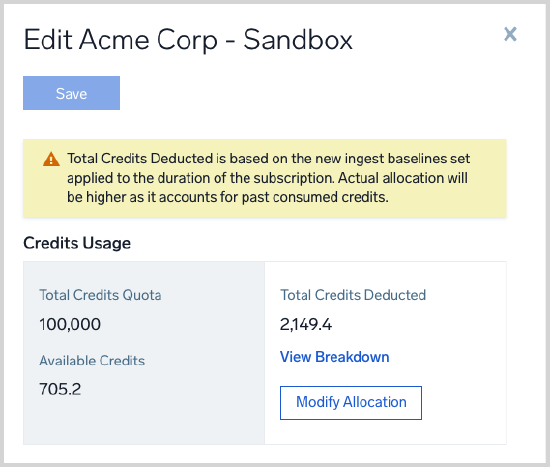Click the word 'Breakdown' in the blue link
The image size is (550, 467).
click(x=352, y=357)
